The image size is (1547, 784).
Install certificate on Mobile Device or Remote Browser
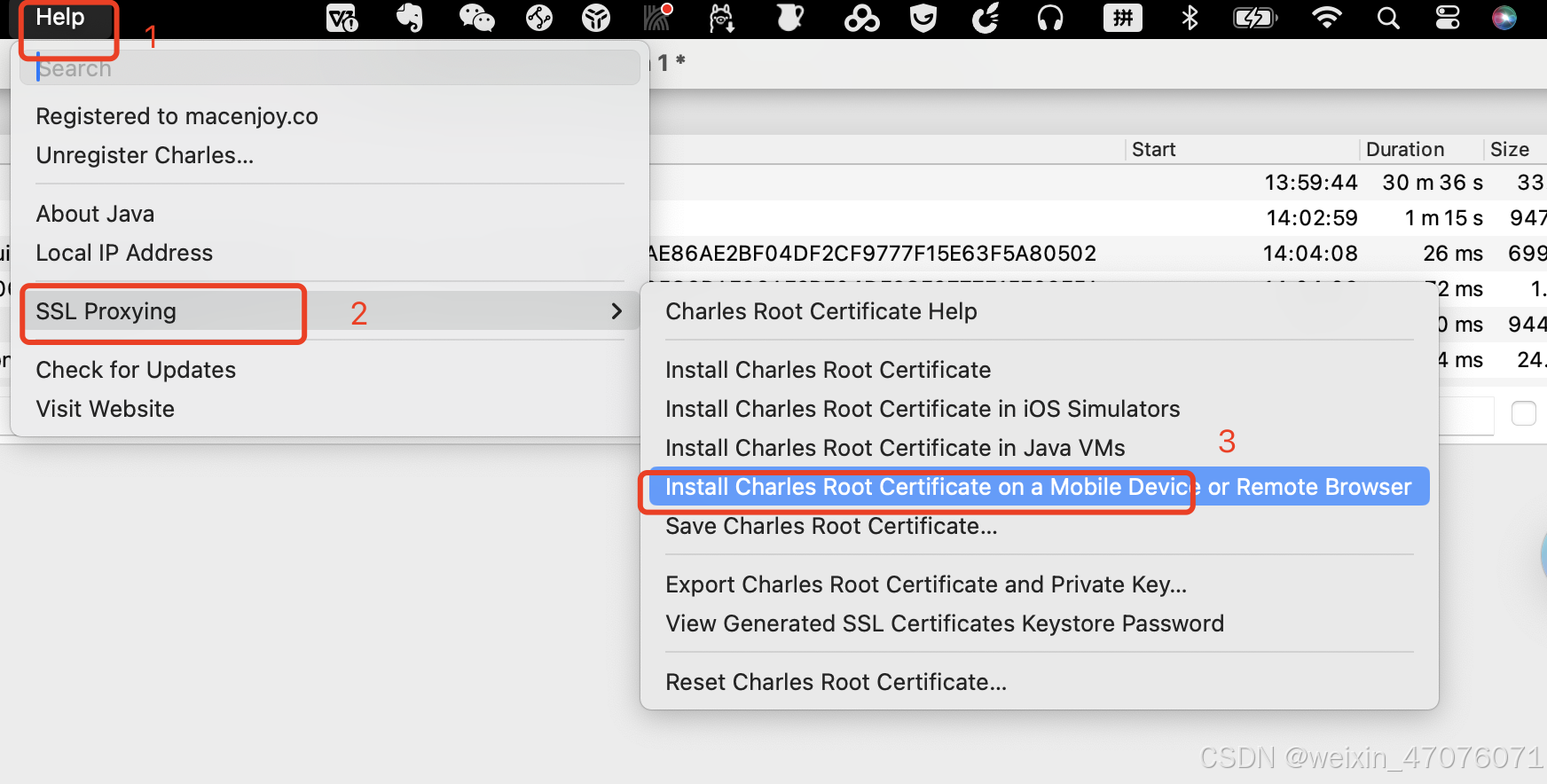pos(1040,487)
